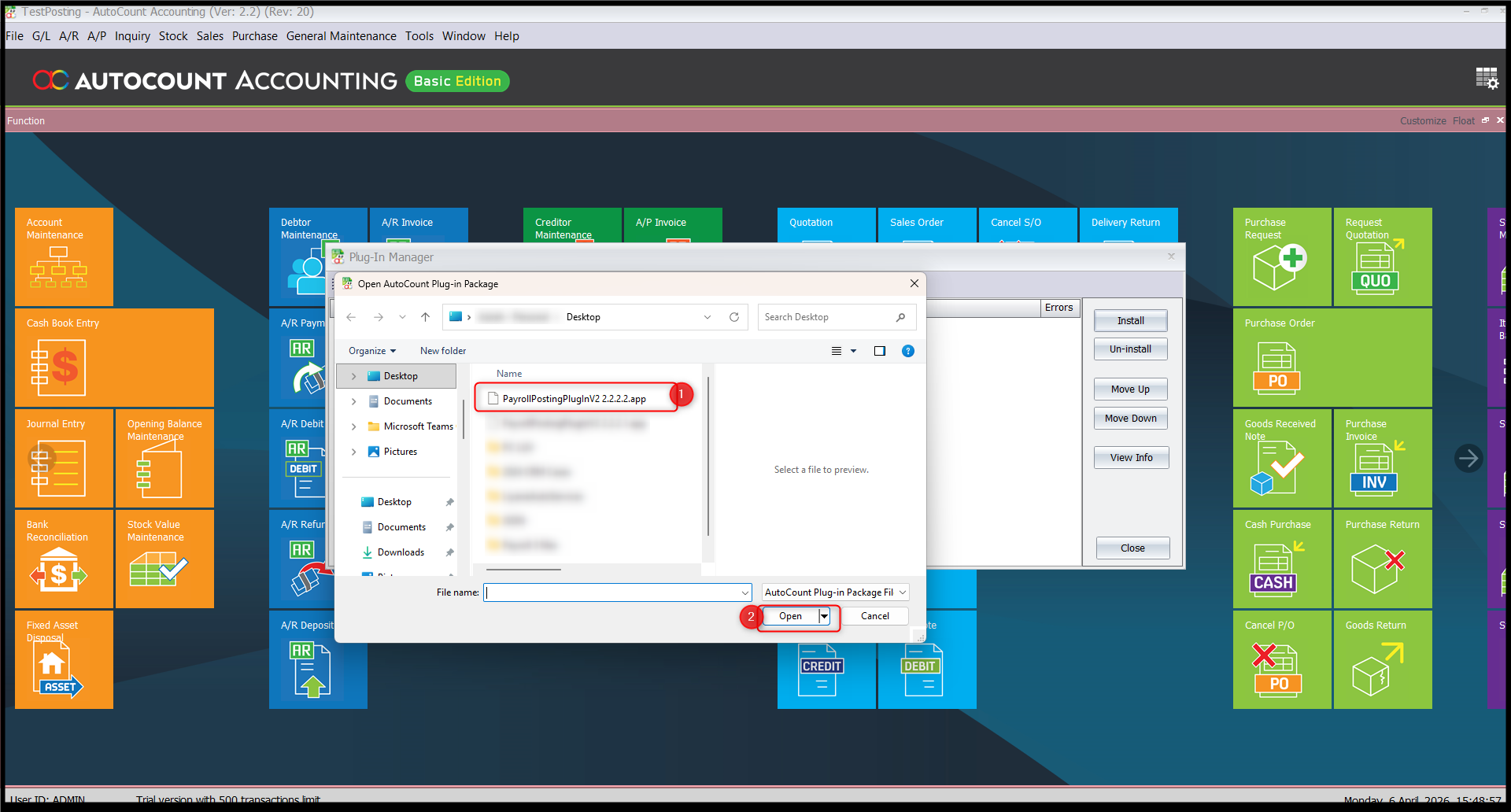Open the view options dropdown arrow
This screenshot has width=1511, height=812.
click(853, 351)
